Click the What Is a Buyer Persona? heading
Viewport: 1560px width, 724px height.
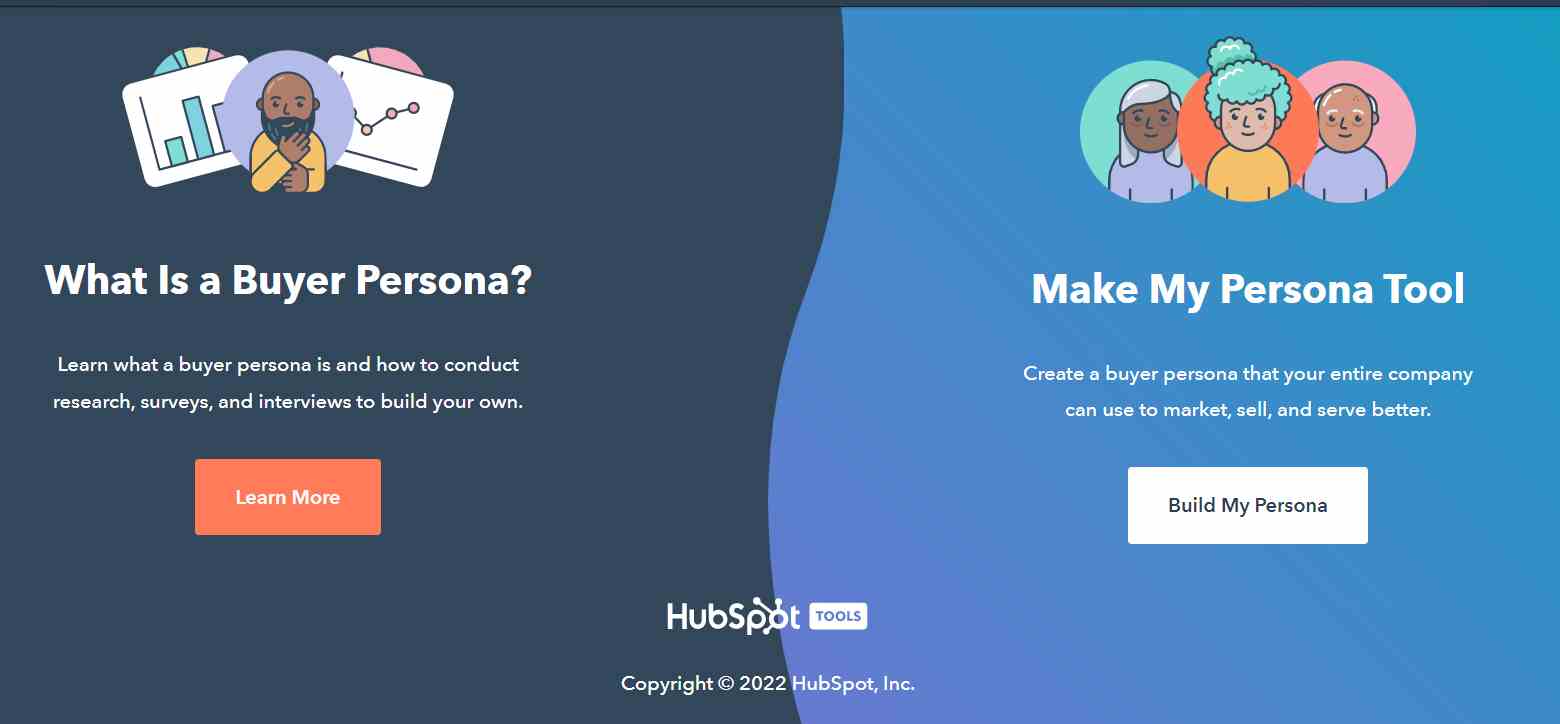(288, 279)
